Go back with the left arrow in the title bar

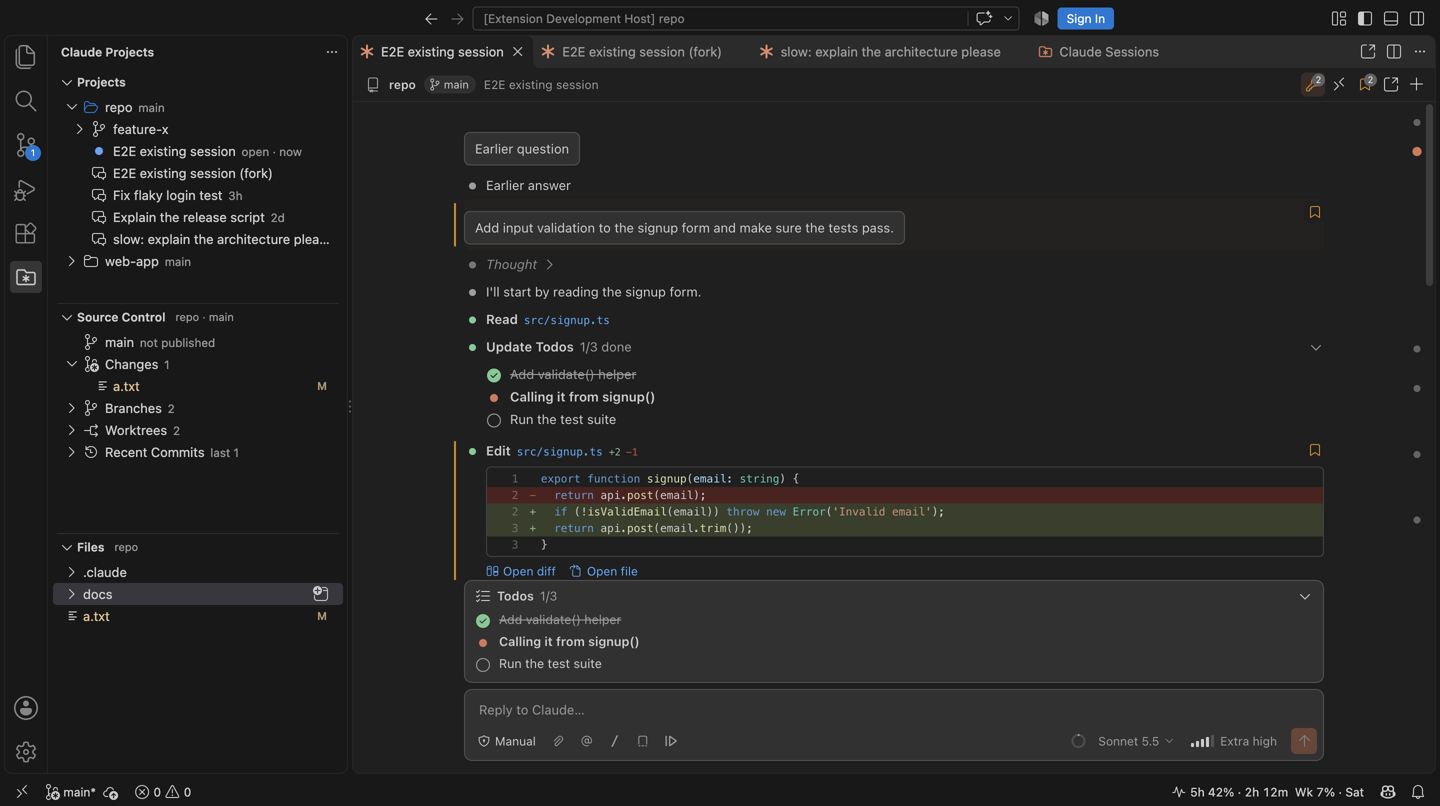[431, 19]
